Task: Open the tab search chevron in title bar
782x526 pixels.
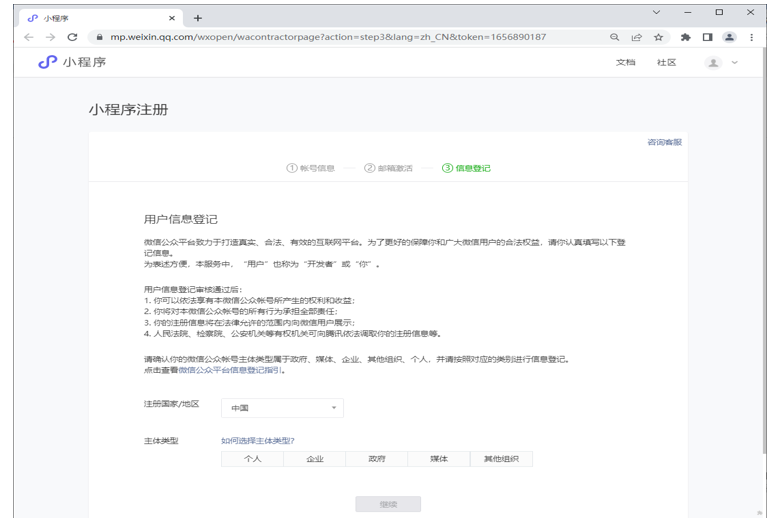Action: (x=656, y=12)
